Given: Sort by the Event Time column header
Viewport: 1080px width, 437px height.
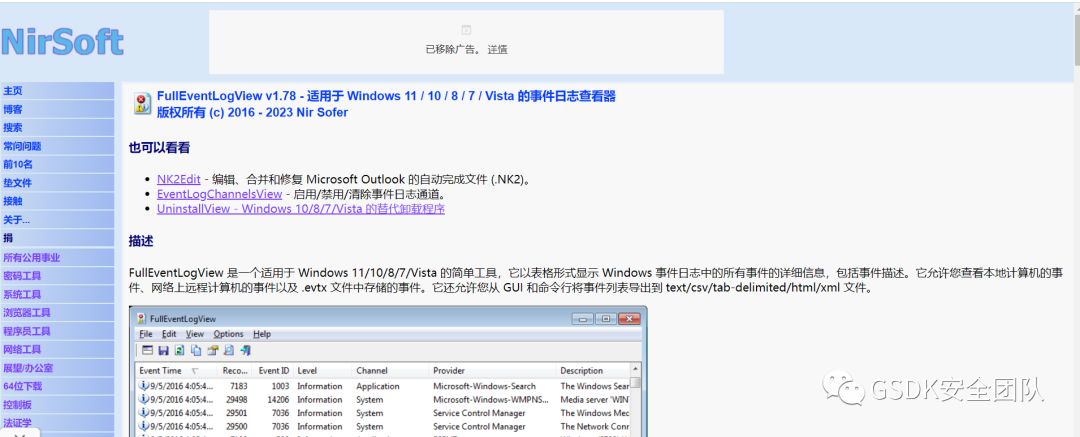Looking at the screenshot, I should [176, 371].
